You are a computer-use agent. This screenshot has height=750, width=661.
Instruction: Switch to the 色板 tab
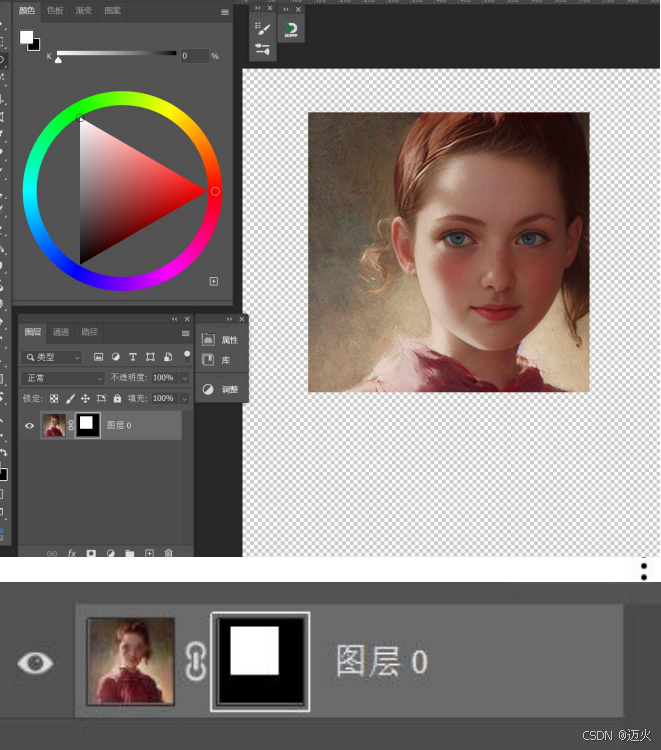pyautogui.click(x=55, y=11)
